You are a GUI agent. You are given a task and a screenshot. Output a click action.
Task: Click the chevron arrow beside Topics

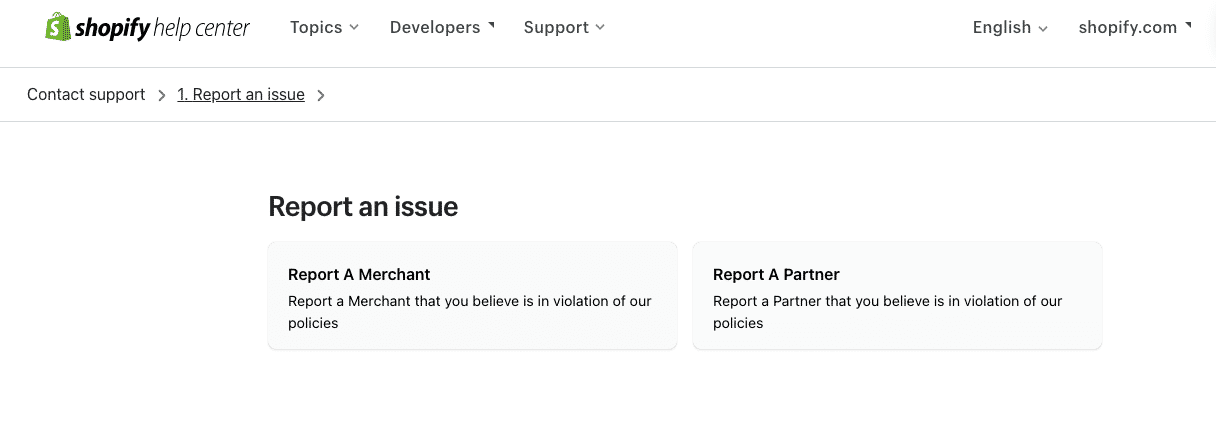coord(354,28)
